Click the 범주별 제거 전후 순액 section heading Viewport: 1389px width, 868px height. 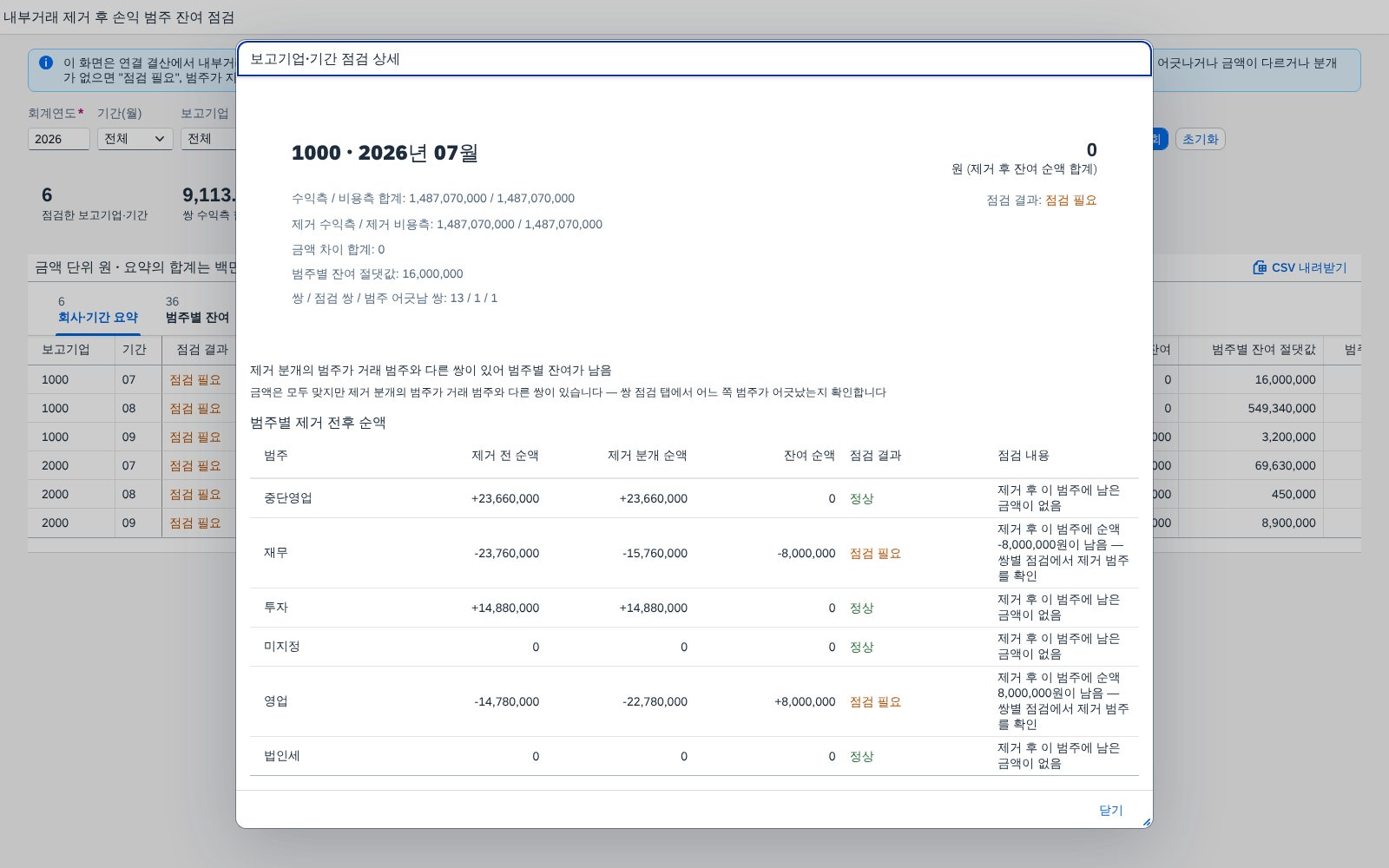tap(318, 423)
